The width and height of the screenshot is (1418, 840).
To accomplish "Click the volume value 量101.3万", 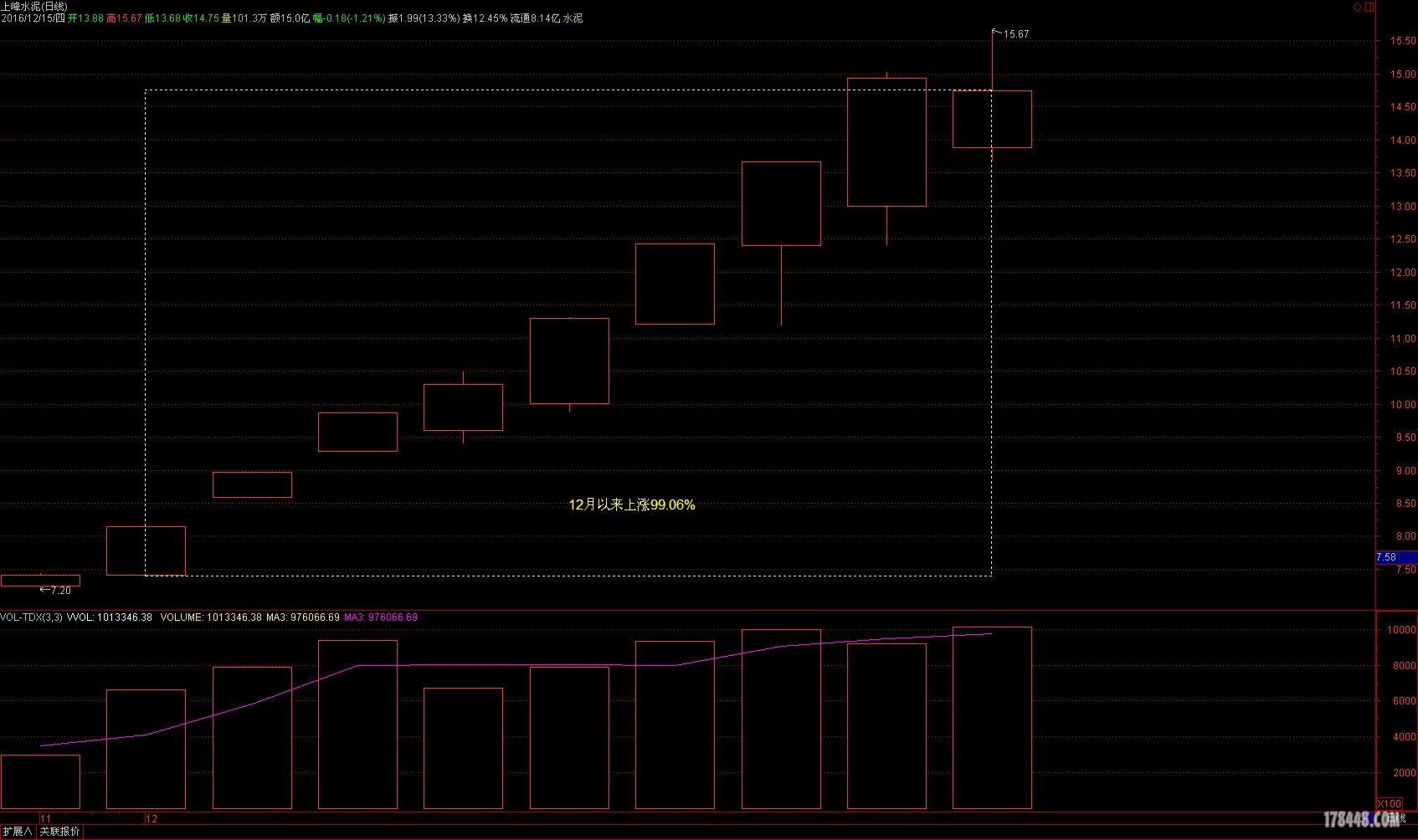I will 244,18.
